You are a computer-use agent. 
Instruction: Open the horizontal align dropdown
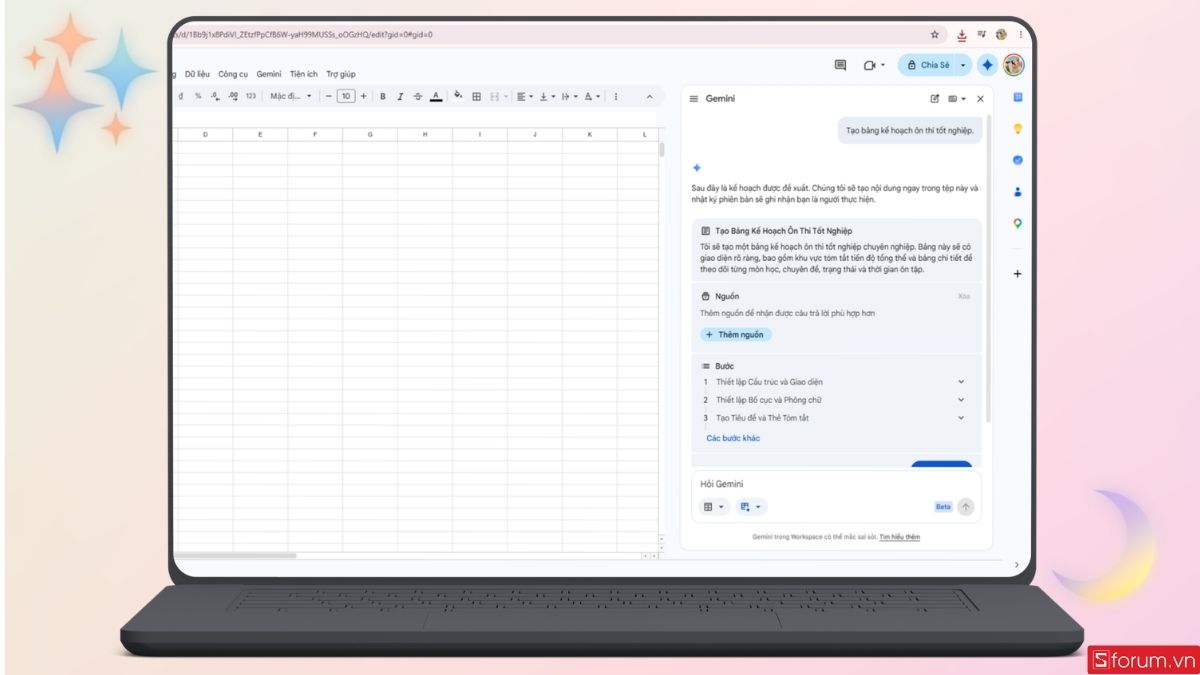525,96
